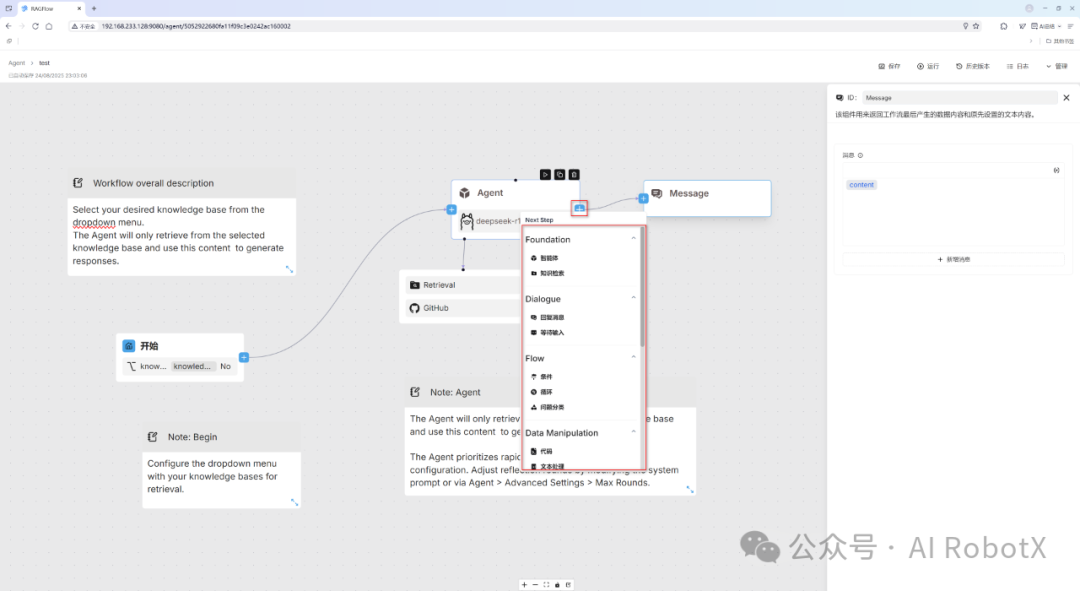Run the Agent node via its play icon
Image resolution: width=1080 pixels, height=591 pixels.
pyautogui.click(x=545, y=174)
